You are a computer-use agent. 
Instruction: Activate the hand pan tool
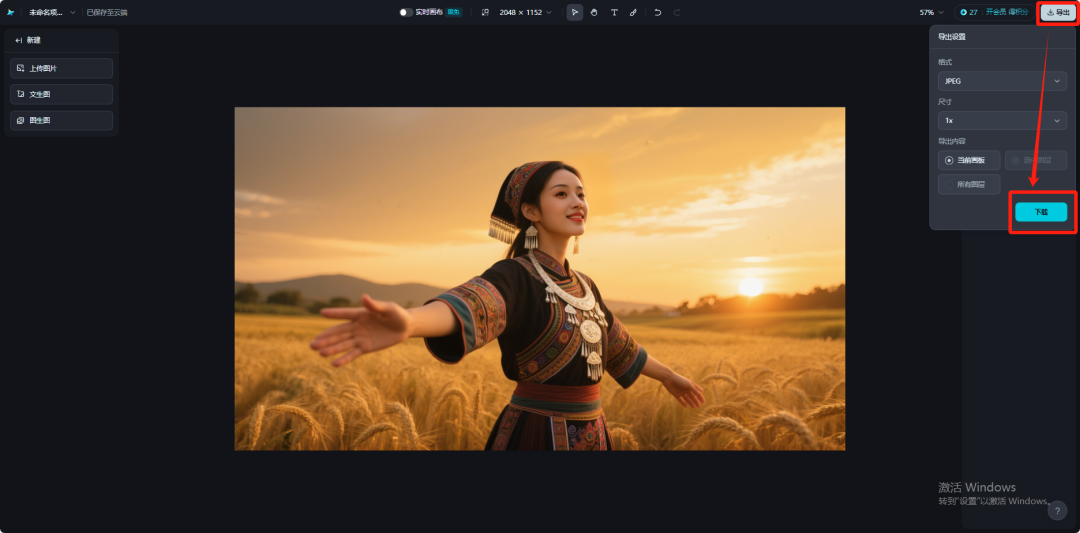coord(594,12)
